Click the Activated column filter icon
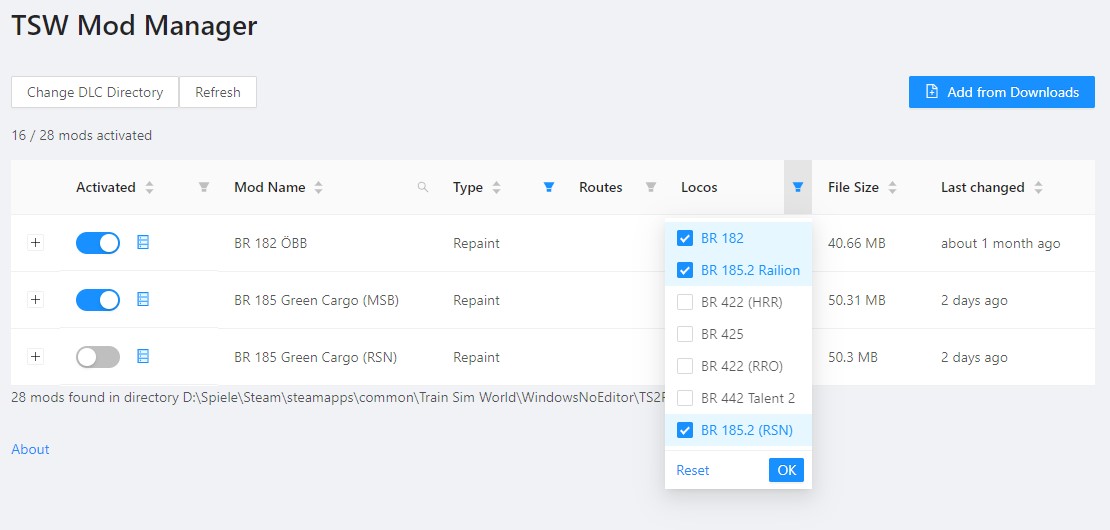This screenshot has height=530, width=1110. point(204,187)
